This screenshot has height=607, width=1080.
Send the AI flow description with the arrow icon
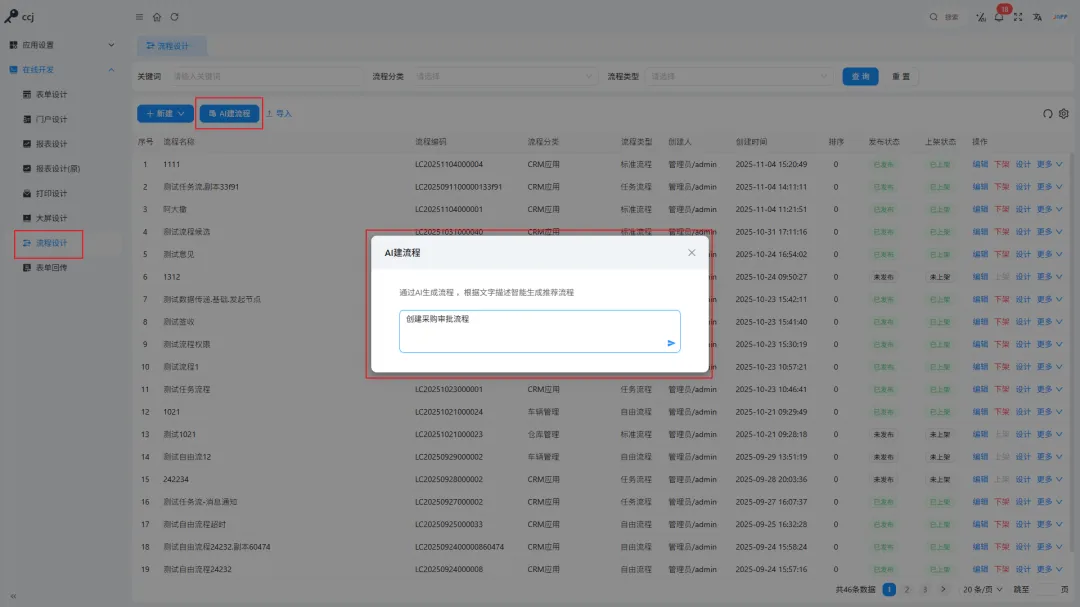point(671,343)
